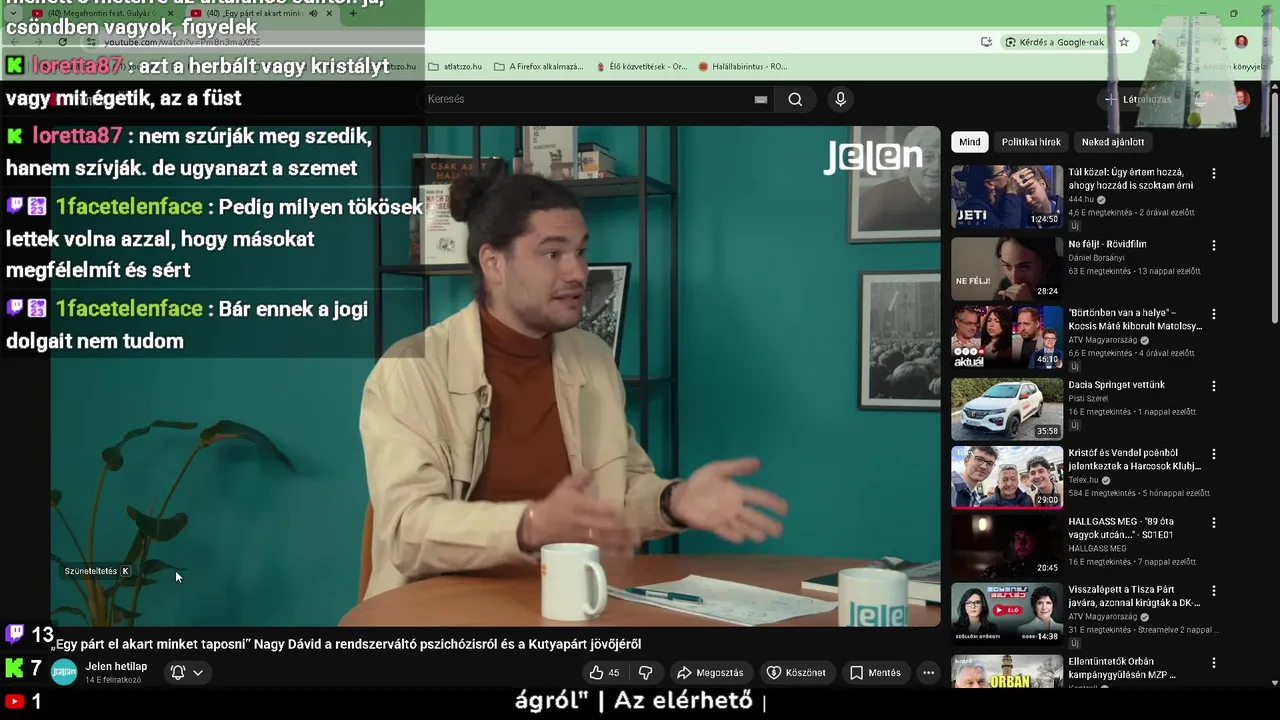The width and height of the screenshot is (1280, 720).
Task: Open the Halállabirintus bookmark
Action: tap(742, 67)
